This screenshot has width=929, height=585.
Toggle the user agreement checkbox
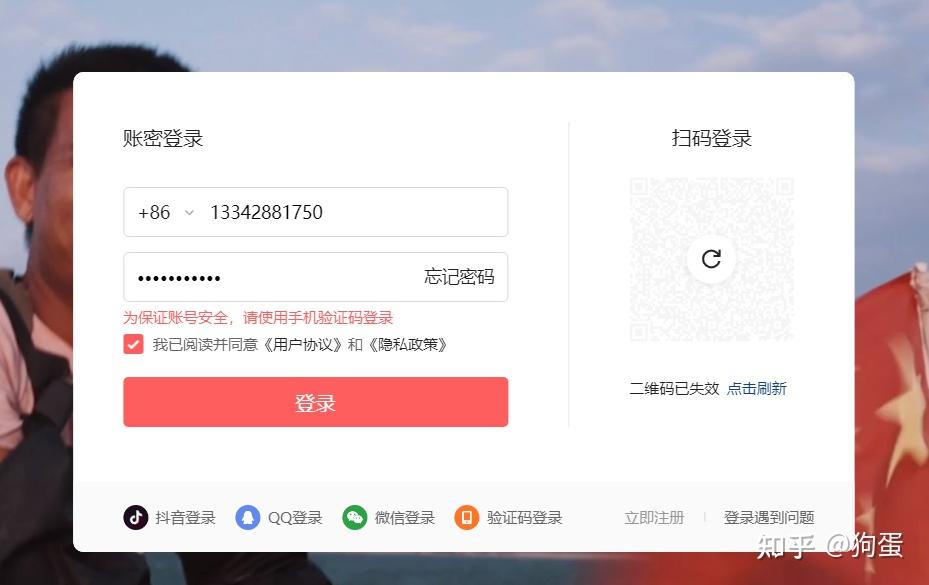[133, 344]
